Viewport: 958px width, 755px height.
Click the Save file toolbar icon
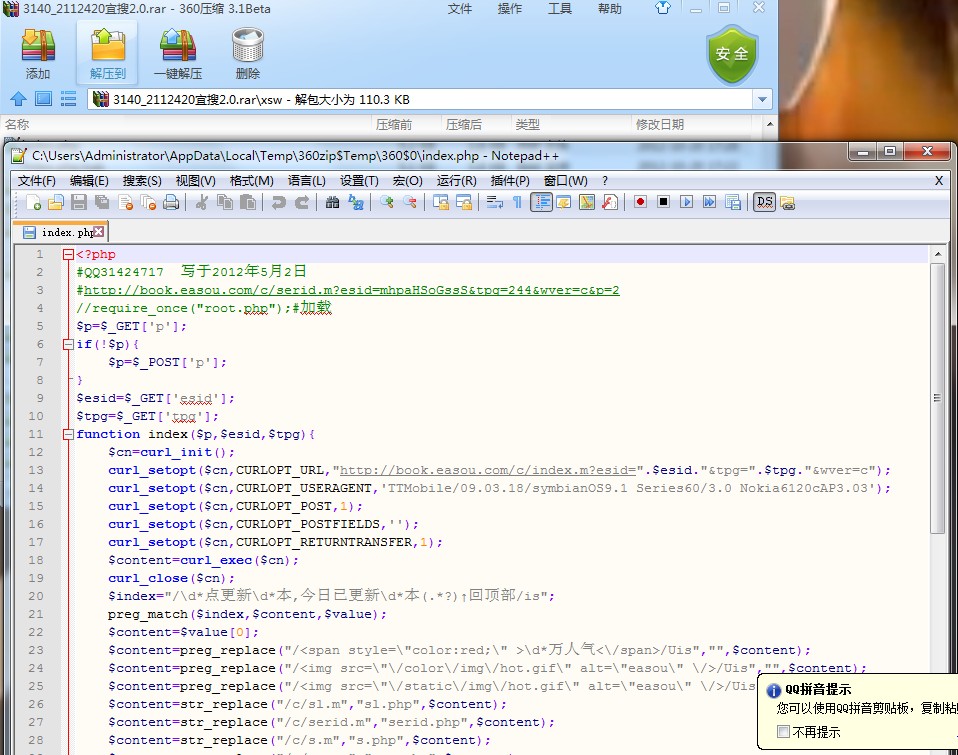[79, 202]
